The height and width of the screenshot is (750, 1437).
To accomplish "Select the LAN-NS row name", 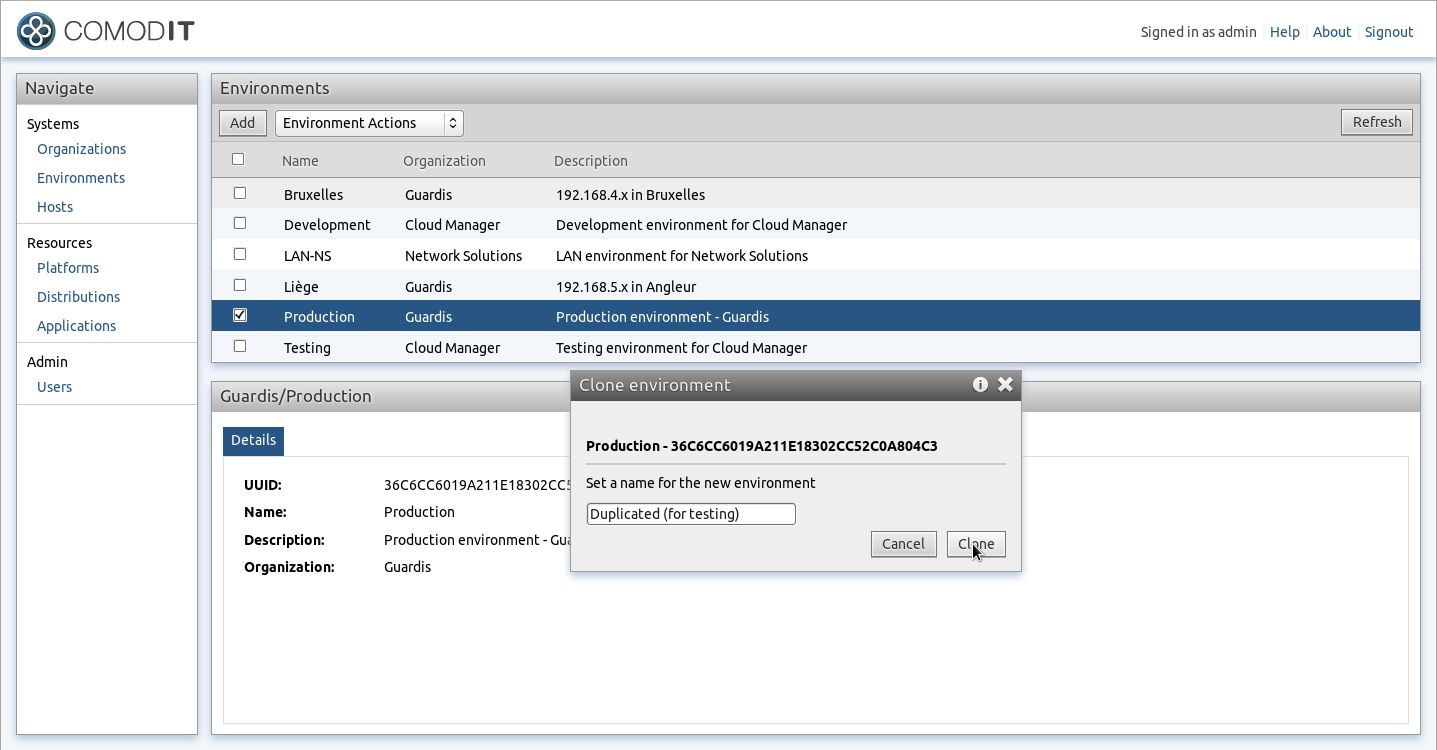I will point(307,256).
